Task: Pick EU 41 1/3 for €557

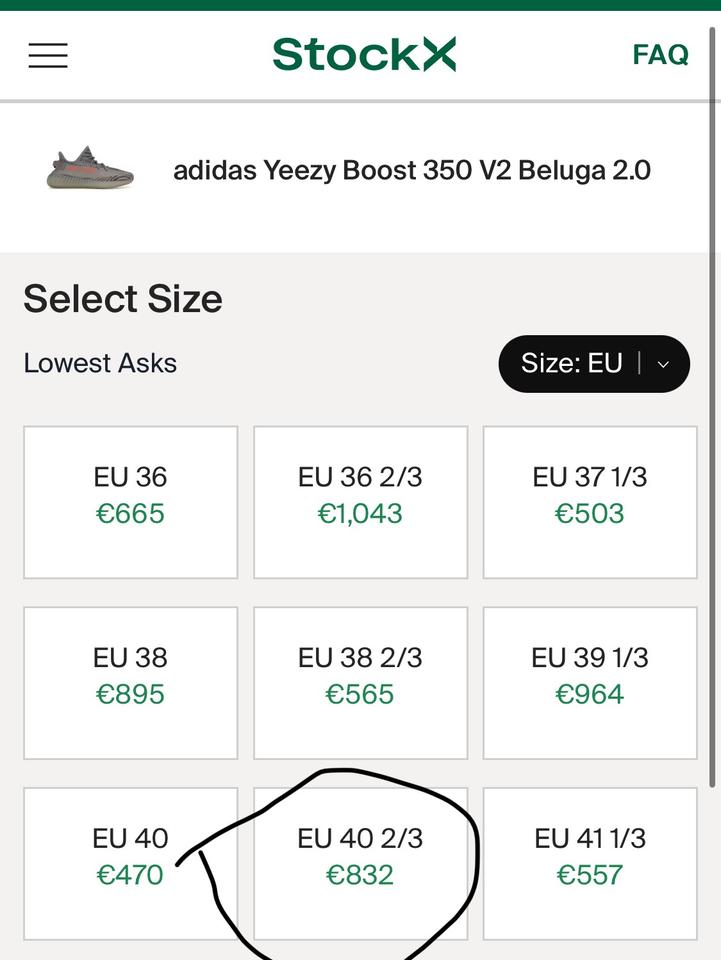Action: (590, 863)
